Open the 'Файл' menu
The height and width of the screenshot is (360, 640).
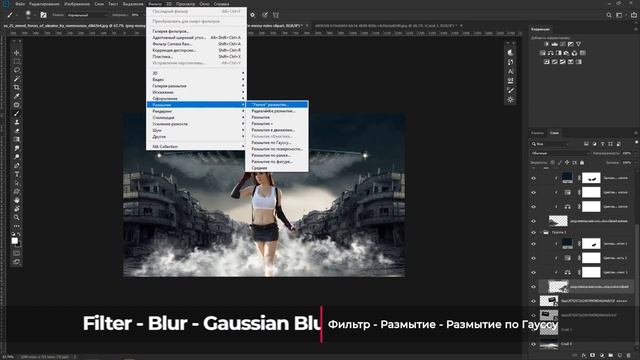coord(20,4)
